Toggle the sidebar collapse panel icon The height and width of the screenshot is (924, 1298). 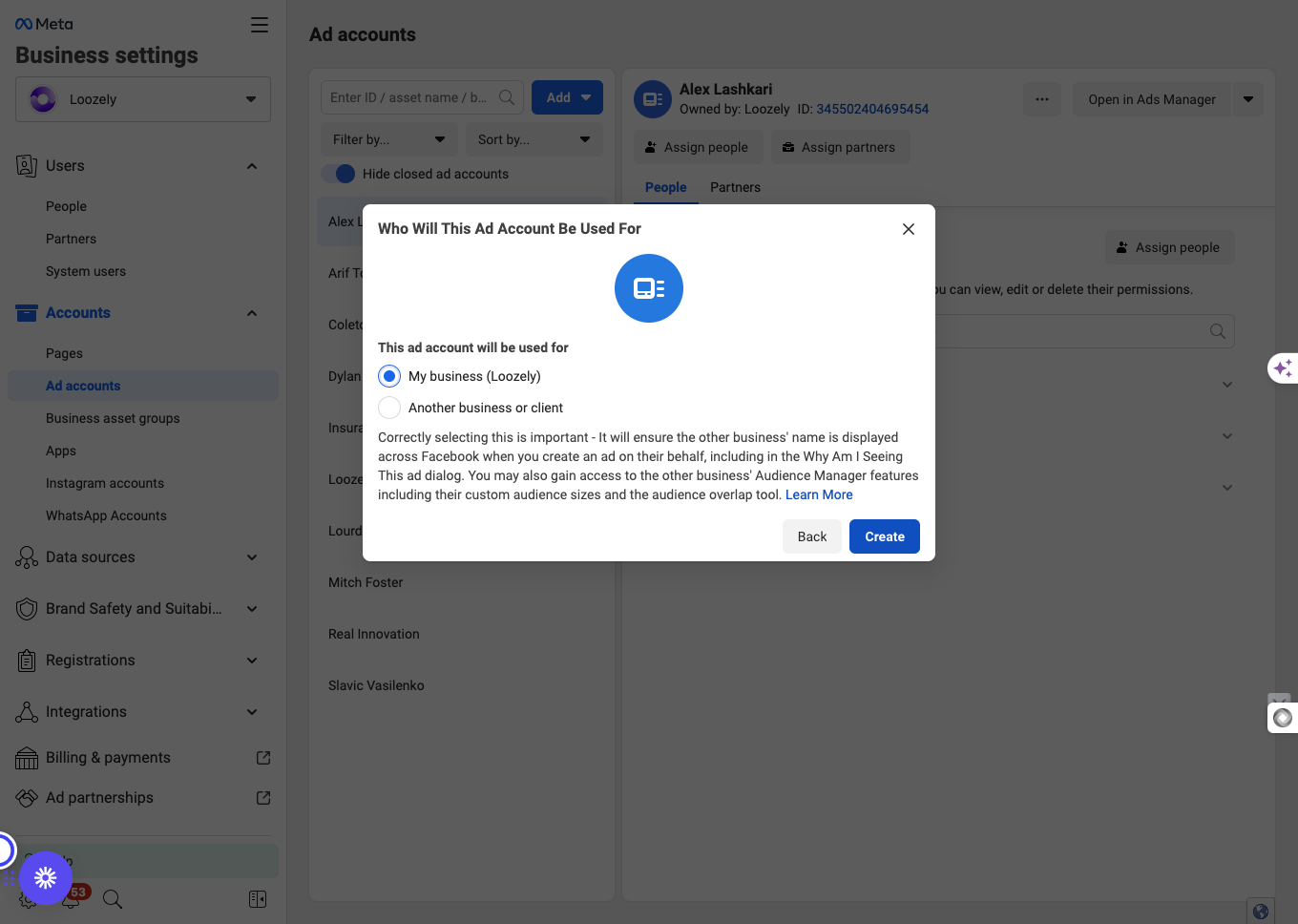point(258,899)
